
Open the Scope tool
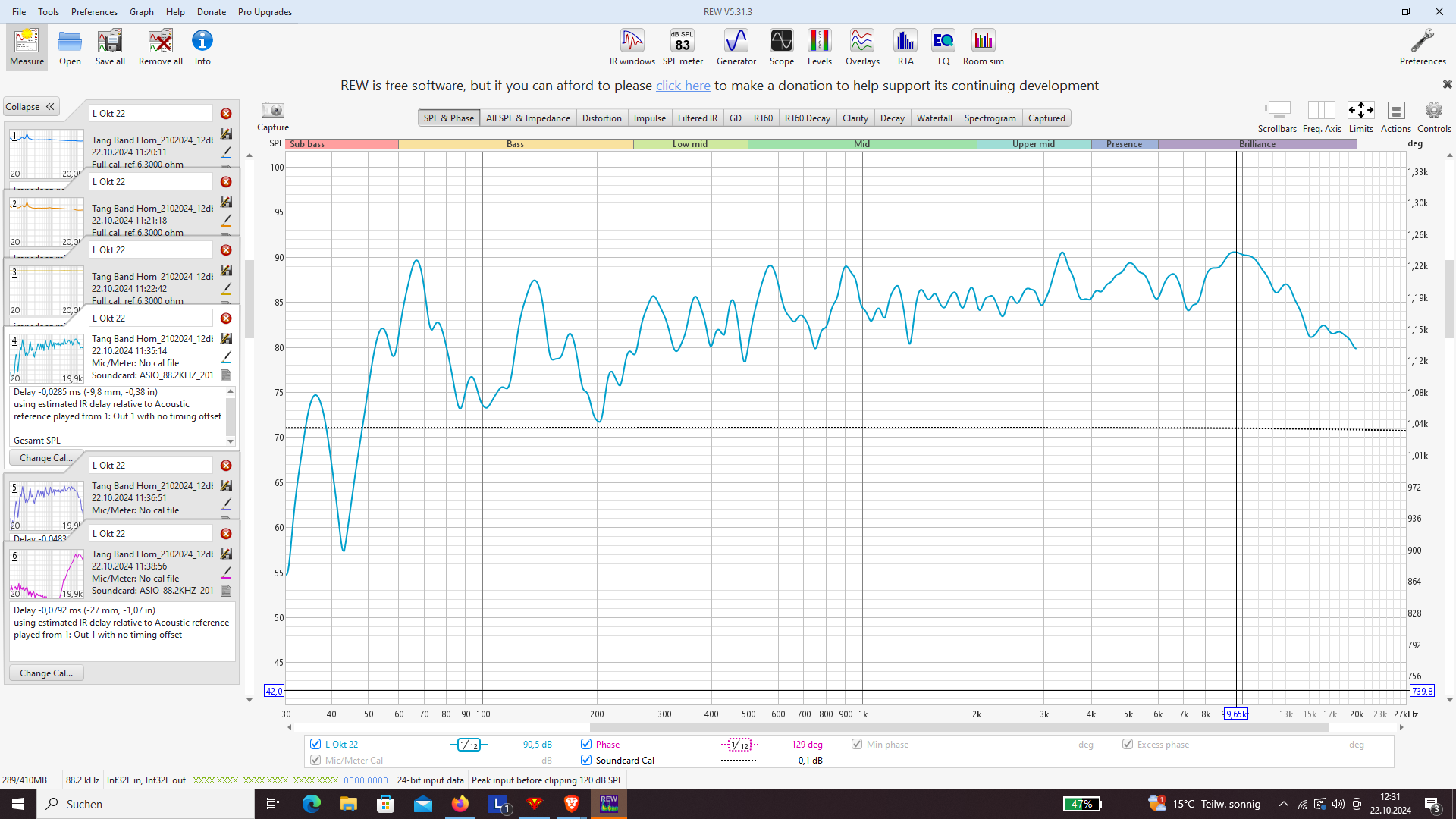(x=782, y=47)
